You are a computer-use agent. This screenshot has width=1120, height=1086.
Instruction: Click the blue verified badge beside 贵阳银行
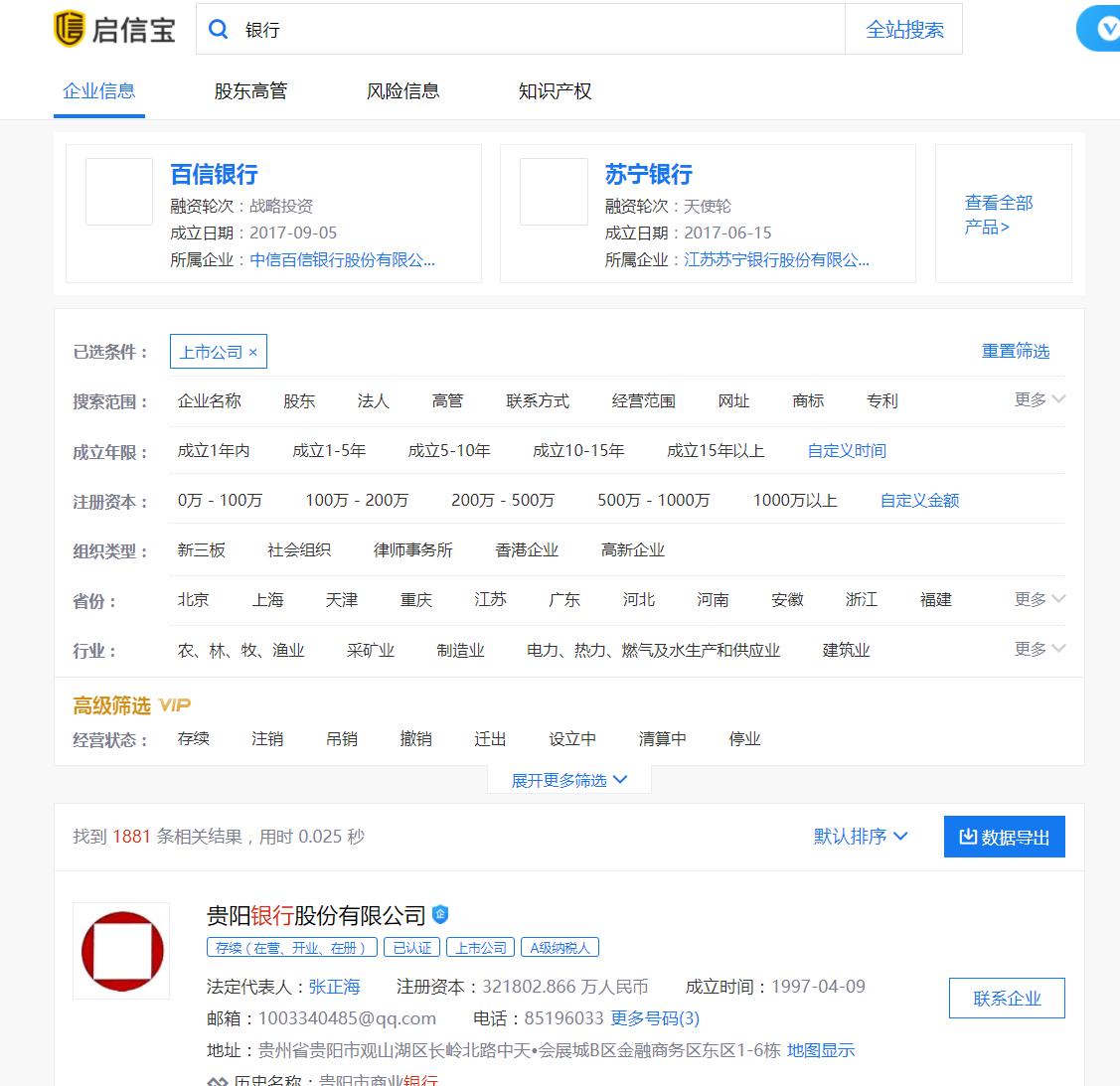(x=440, y=914)
